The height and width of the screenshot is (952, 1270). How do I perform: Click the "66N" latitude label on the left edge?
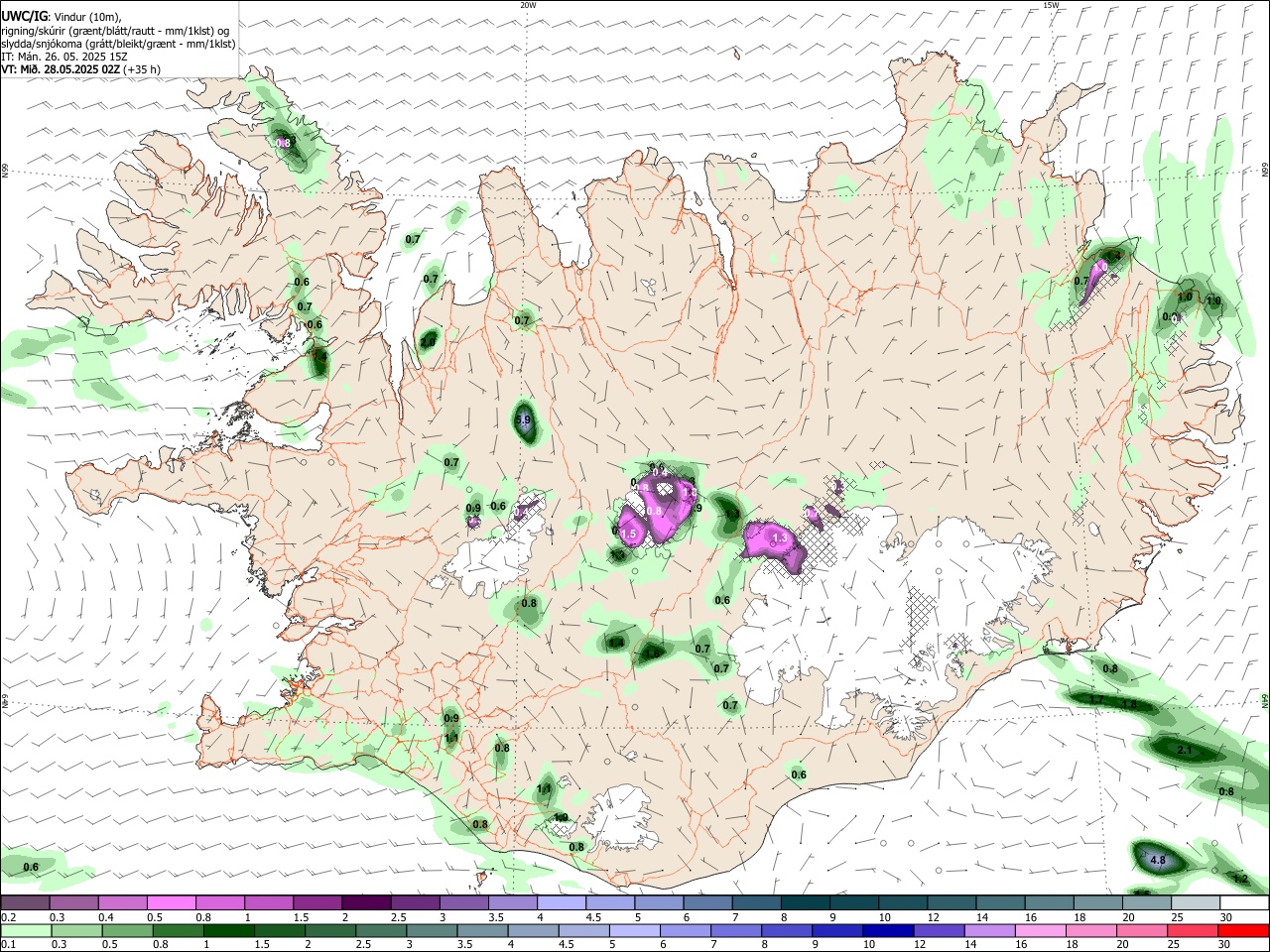(5, 171)
